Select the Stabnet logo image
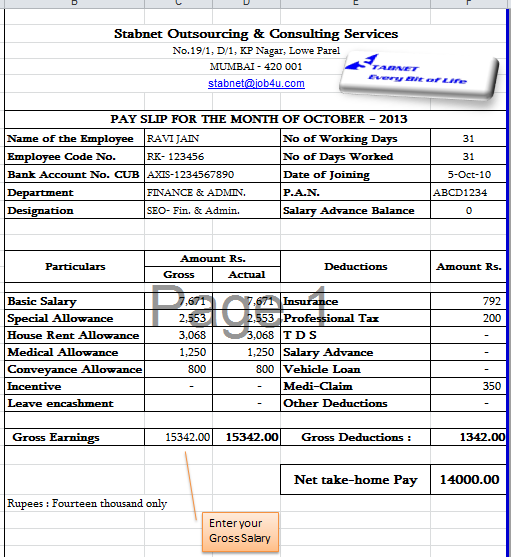This screenshot has width=511, height=557. (x=419, y=76)
